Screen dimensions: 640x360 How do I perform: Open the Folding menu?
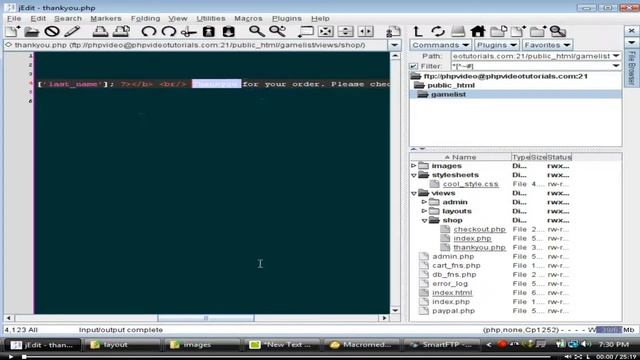click(145, 18)
